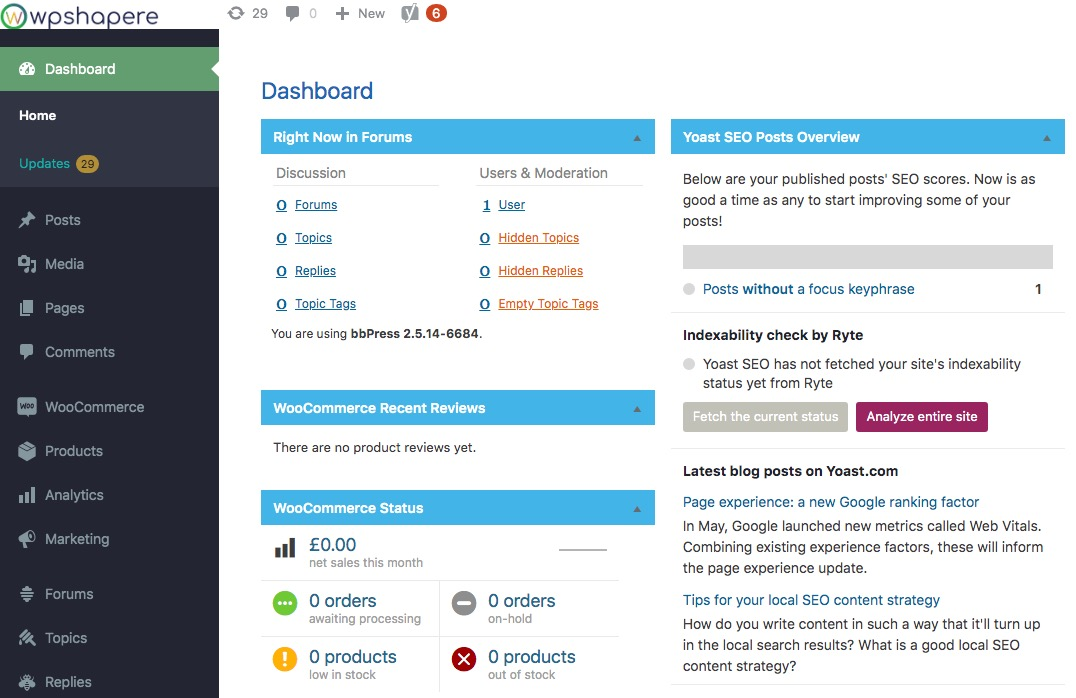Open the comments bubble icon in top bar

click(292, 14)
